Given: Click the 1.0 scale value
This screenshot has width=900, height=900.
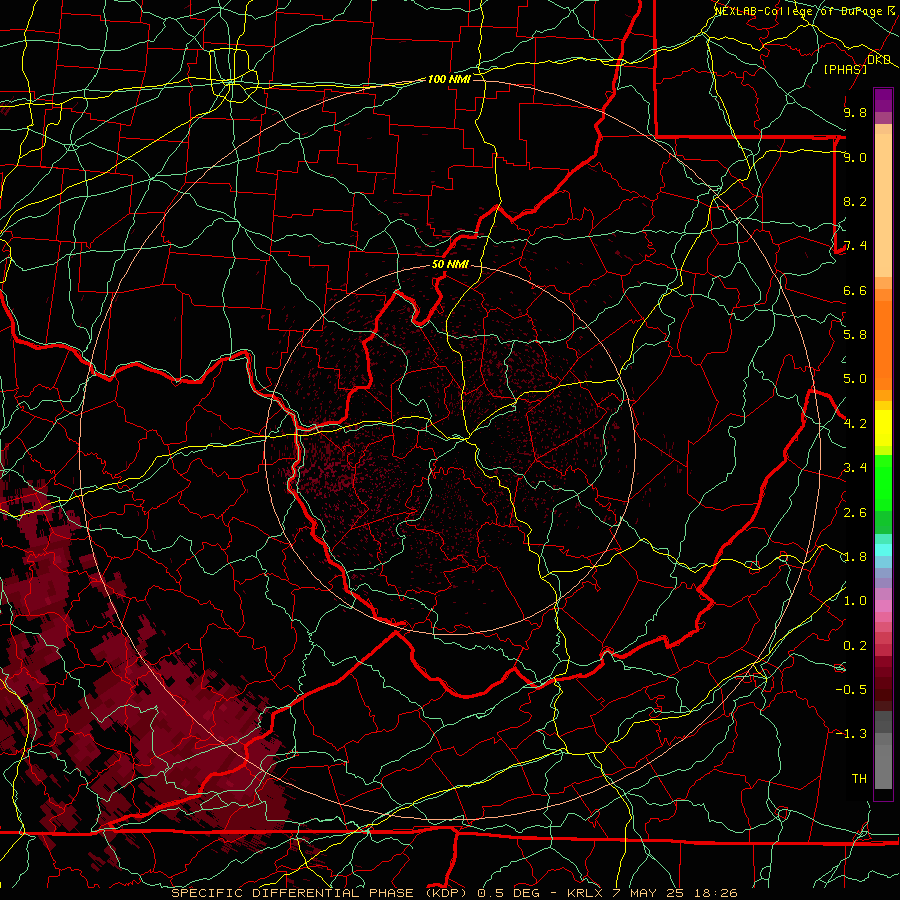Looking at the screenshot, I should pos(855,601).
